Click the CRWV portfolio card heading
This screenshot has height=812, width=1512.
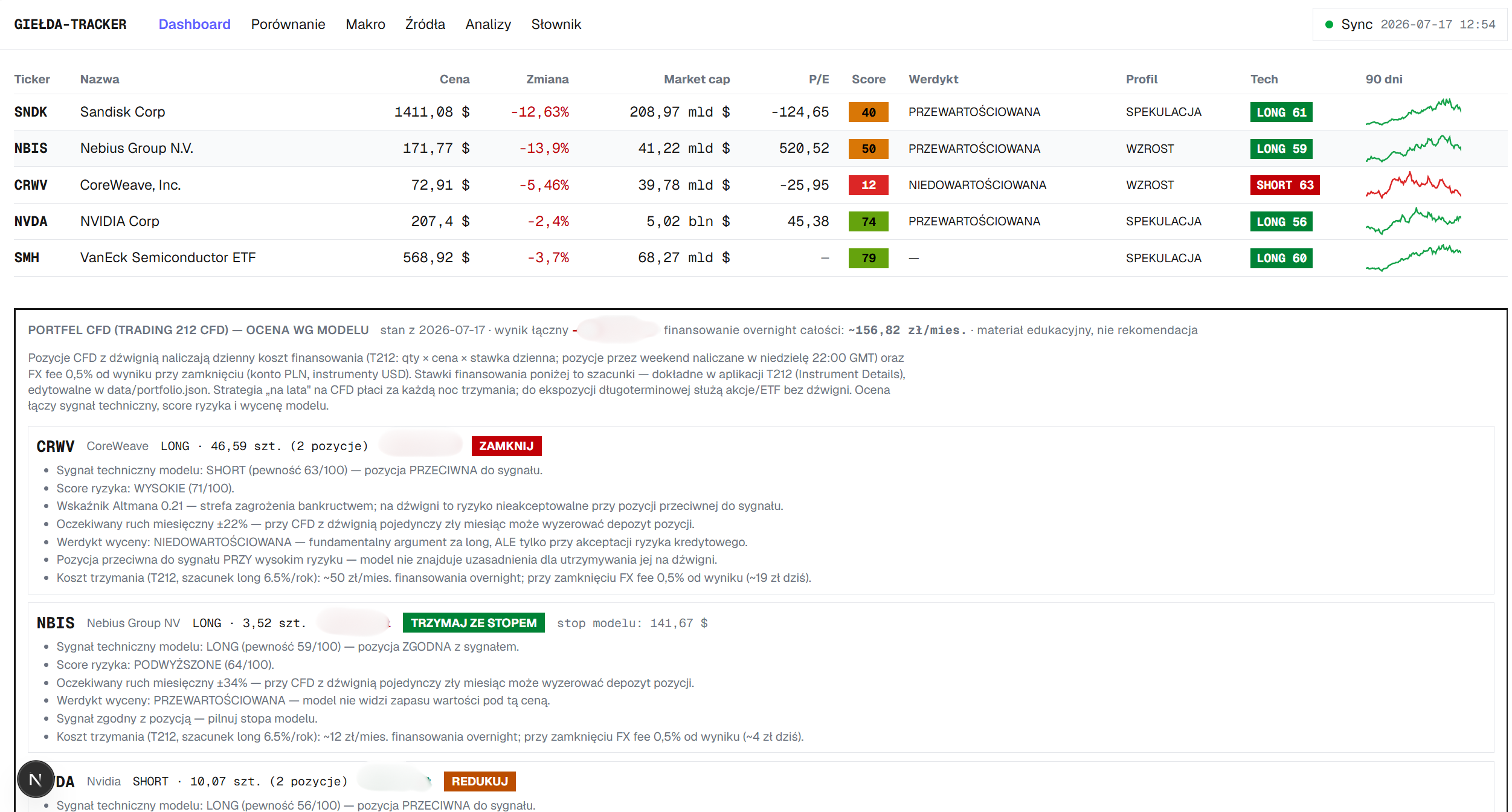pos(56,446)
